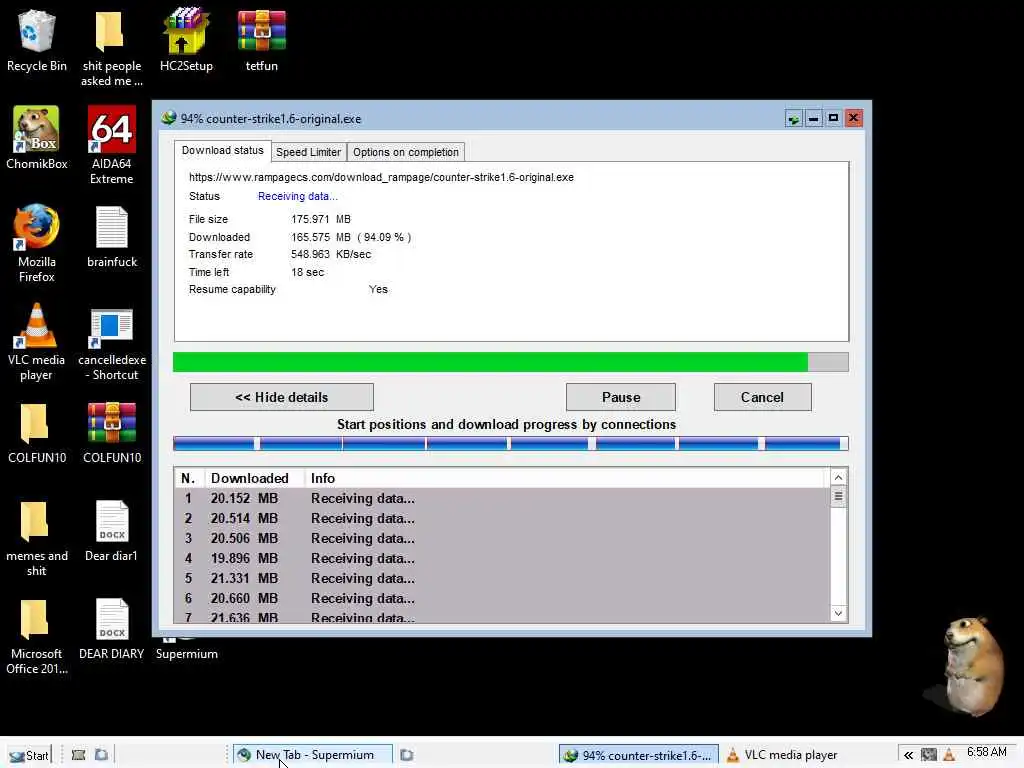Click the second quick launch icon
This screenshot has height=768, width=1024.
tap(101, 755)
